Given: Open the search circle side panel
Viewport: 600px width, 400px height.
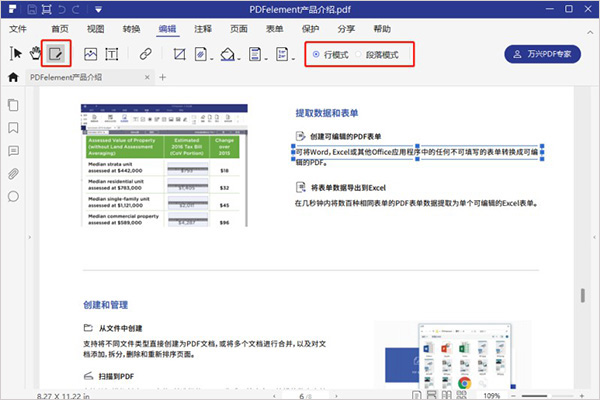Looking at the screenshot, I should (13, 197).
